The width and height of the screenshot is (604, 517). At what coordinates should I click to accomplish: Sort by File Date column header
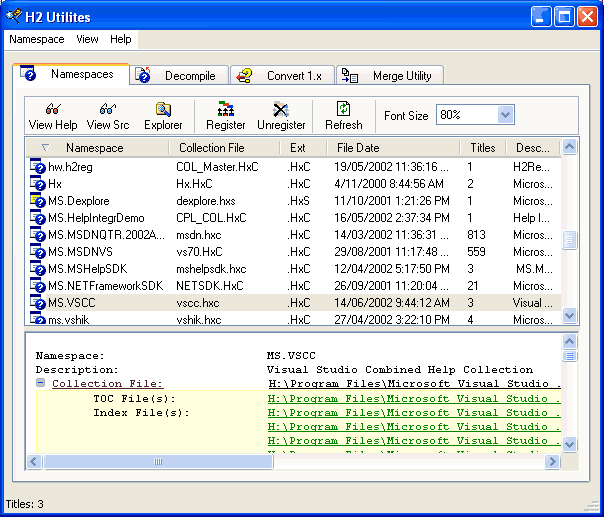click(393, 148)
